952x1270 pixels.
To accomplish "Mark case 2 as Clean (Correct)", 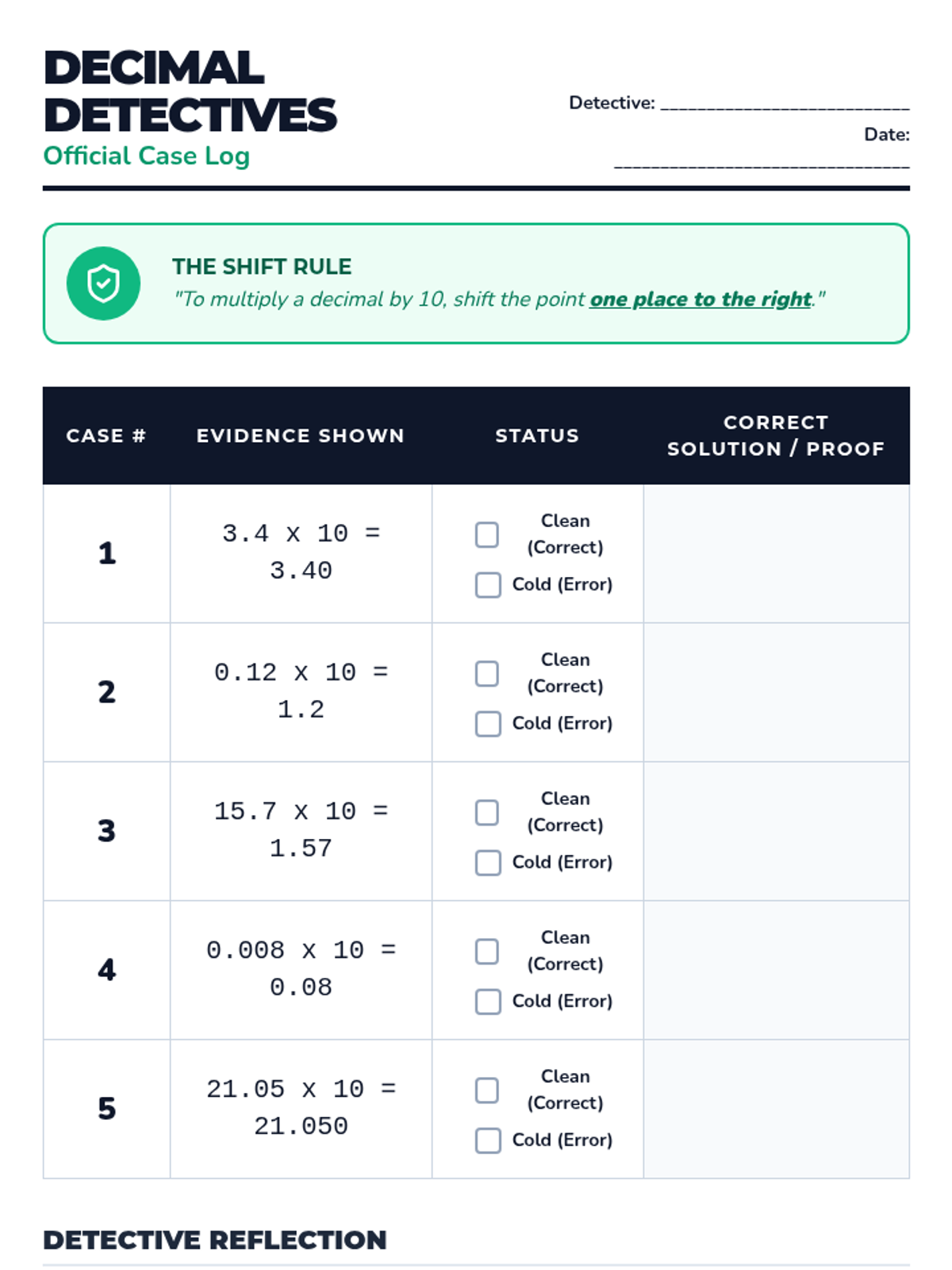I will pyautogui.click(x=487, y=673).
